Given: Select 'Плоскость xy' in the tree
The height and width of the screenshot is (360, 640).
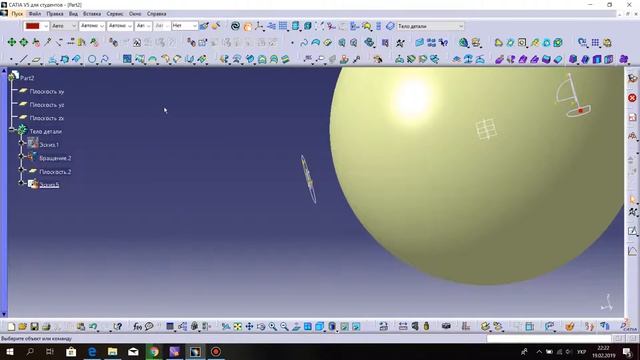Looking at the screenshot, I should [47, 91].
